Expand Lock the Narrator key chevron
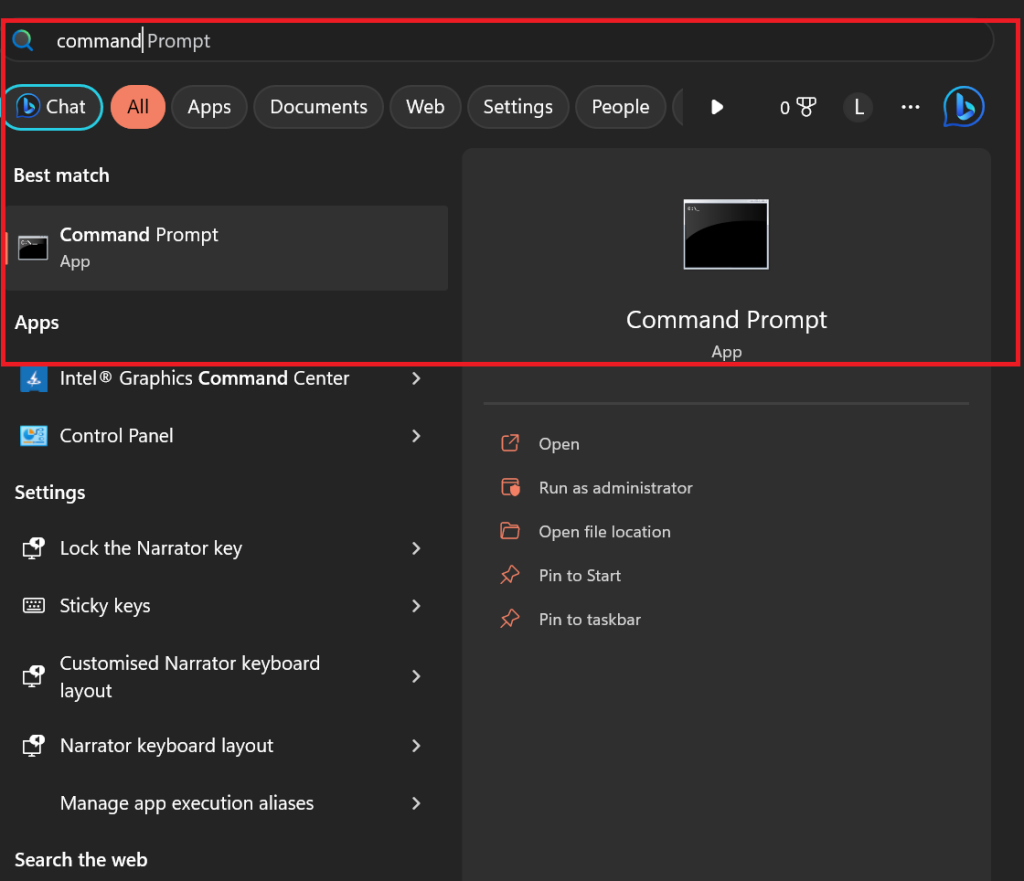Viewport: 1024px width, 881px height. click(417, 548)
